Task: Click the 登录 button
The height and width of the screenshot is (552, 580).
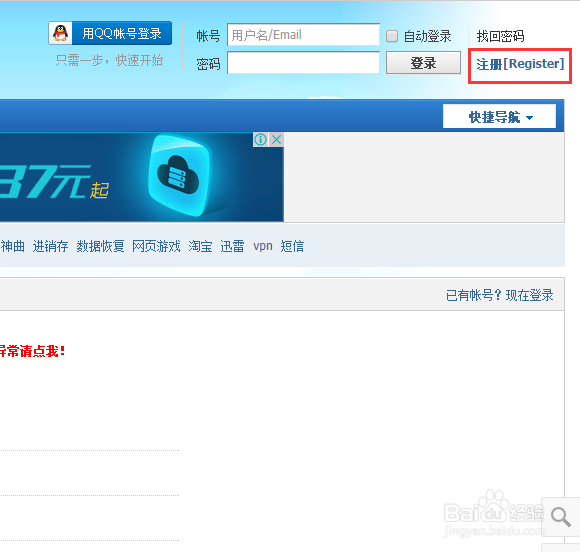Action: point(423,63)
